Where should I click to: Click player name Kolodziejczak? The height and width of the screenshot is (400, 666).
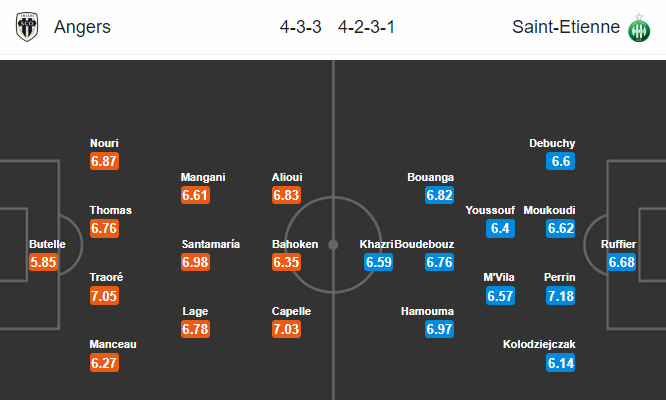(539, 344)
